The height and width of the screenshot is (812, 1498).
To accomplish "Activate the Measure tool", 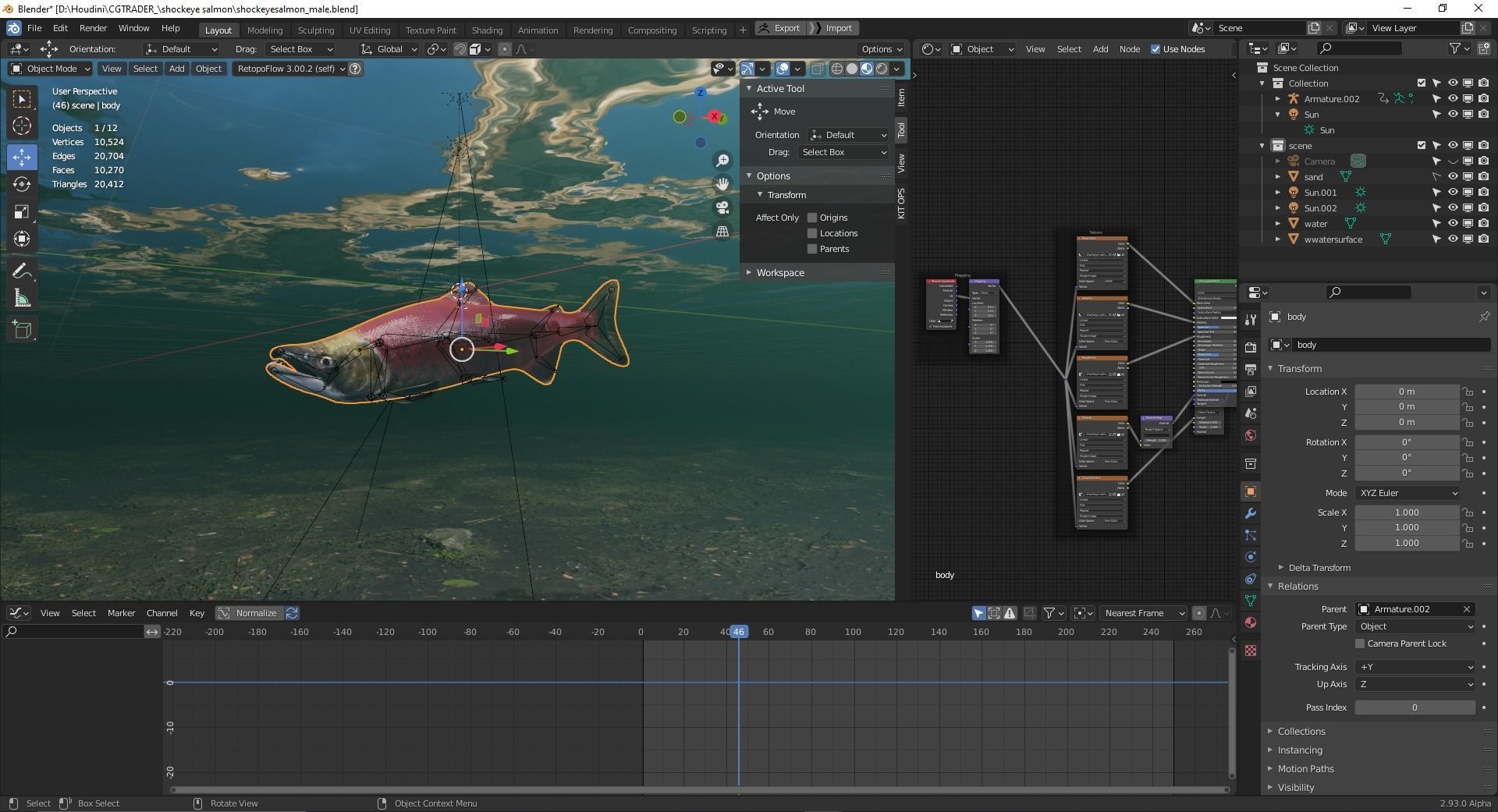I will pyautogui.click(x=22, y=299).
